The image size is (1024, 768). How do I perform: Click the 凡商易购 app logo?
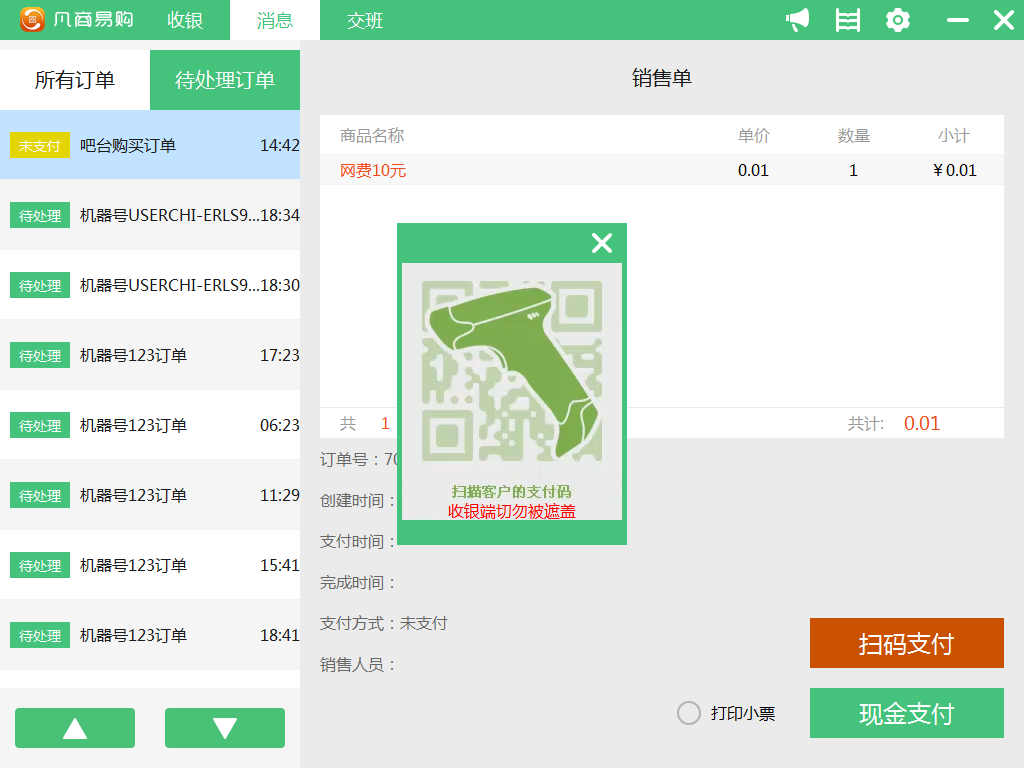point(77,20)
